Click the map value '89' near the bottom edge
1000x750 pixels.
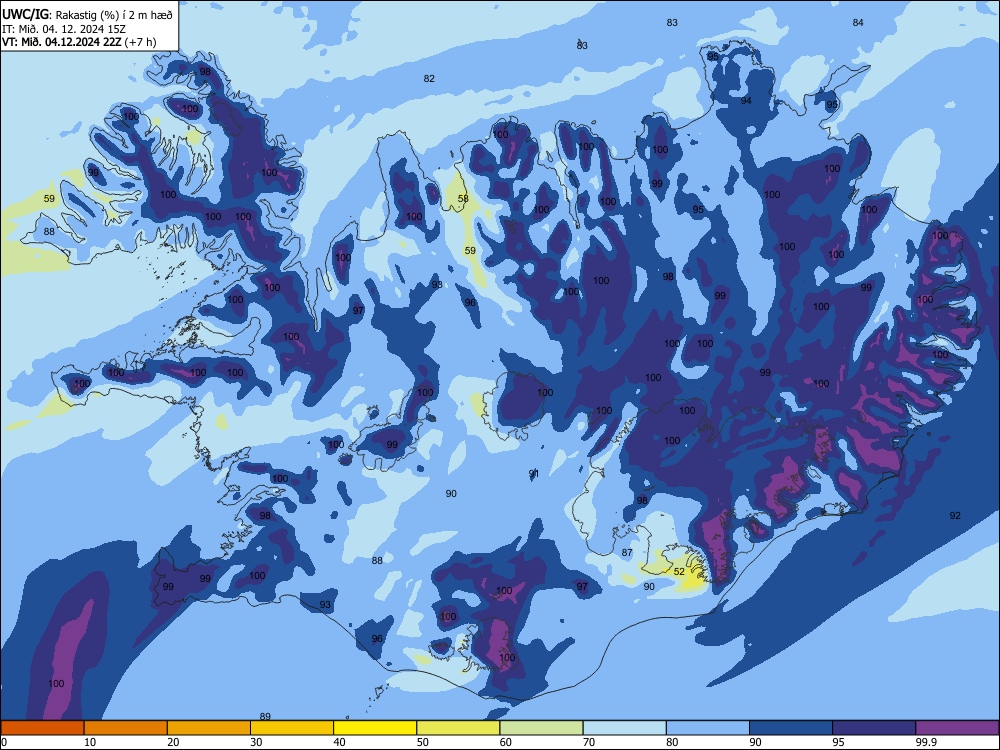(265, 717)
